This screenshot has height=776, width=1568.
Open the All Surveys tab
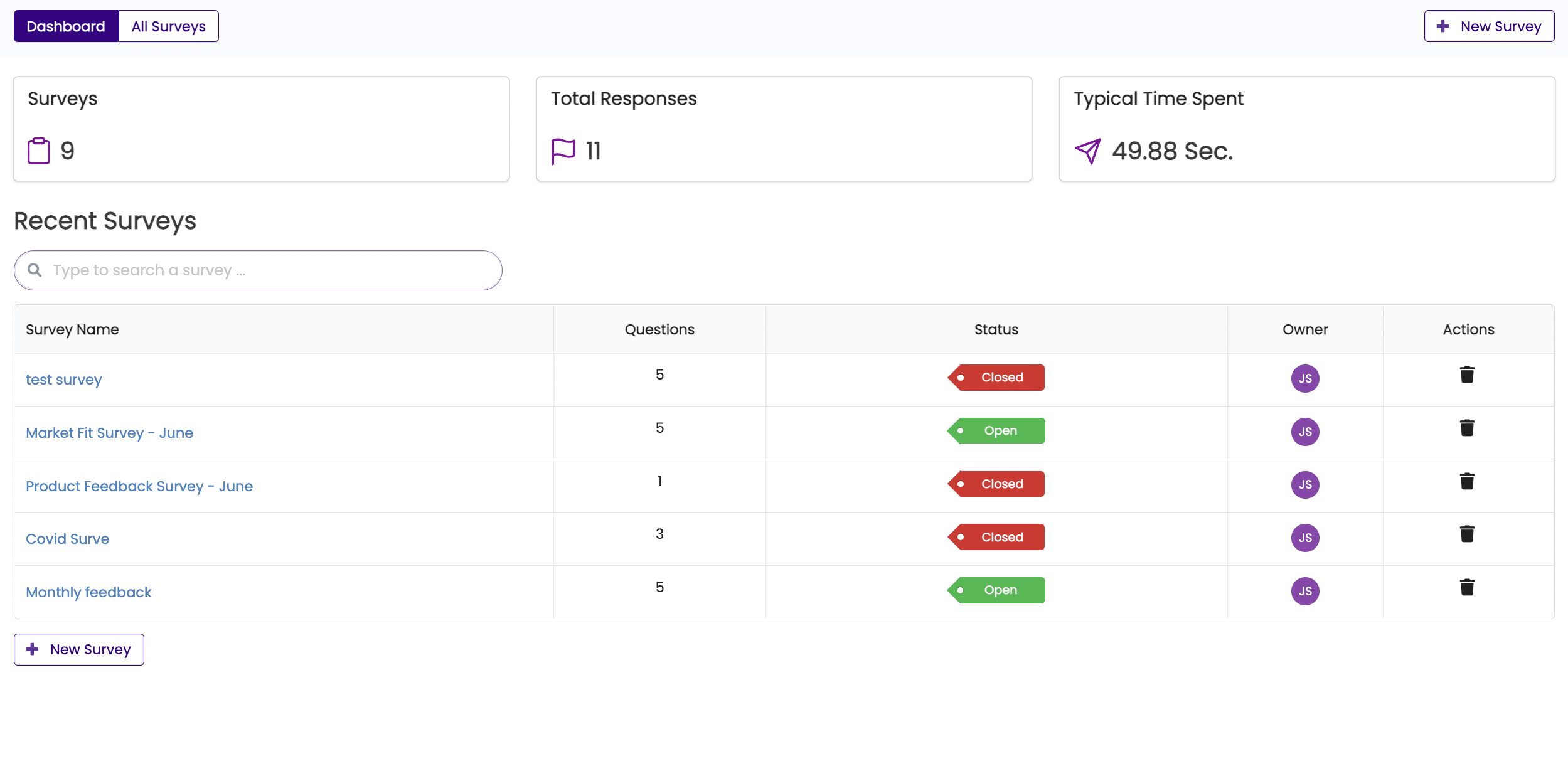168,26
